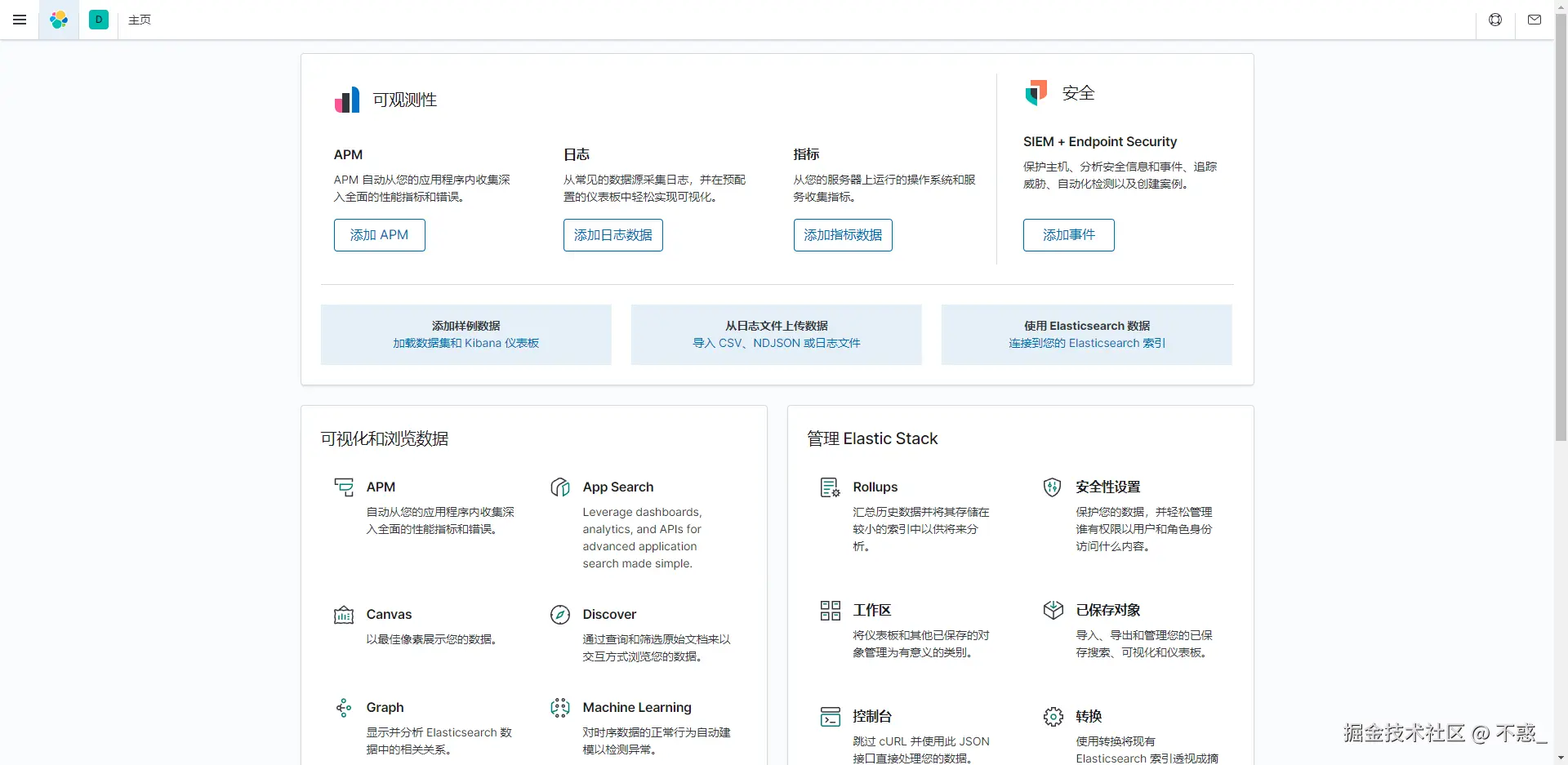Click the 添加指标数据 button
The image size is (1568, 765).
tap(843, 235)
